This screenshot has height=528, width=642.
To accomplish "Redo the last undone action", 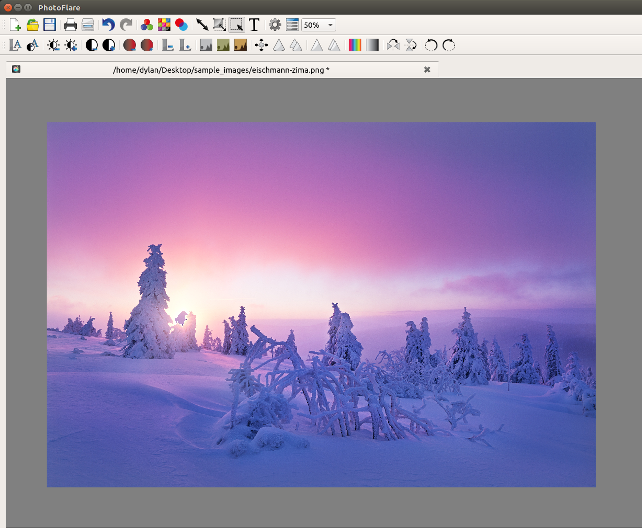I will pos(126,24).
